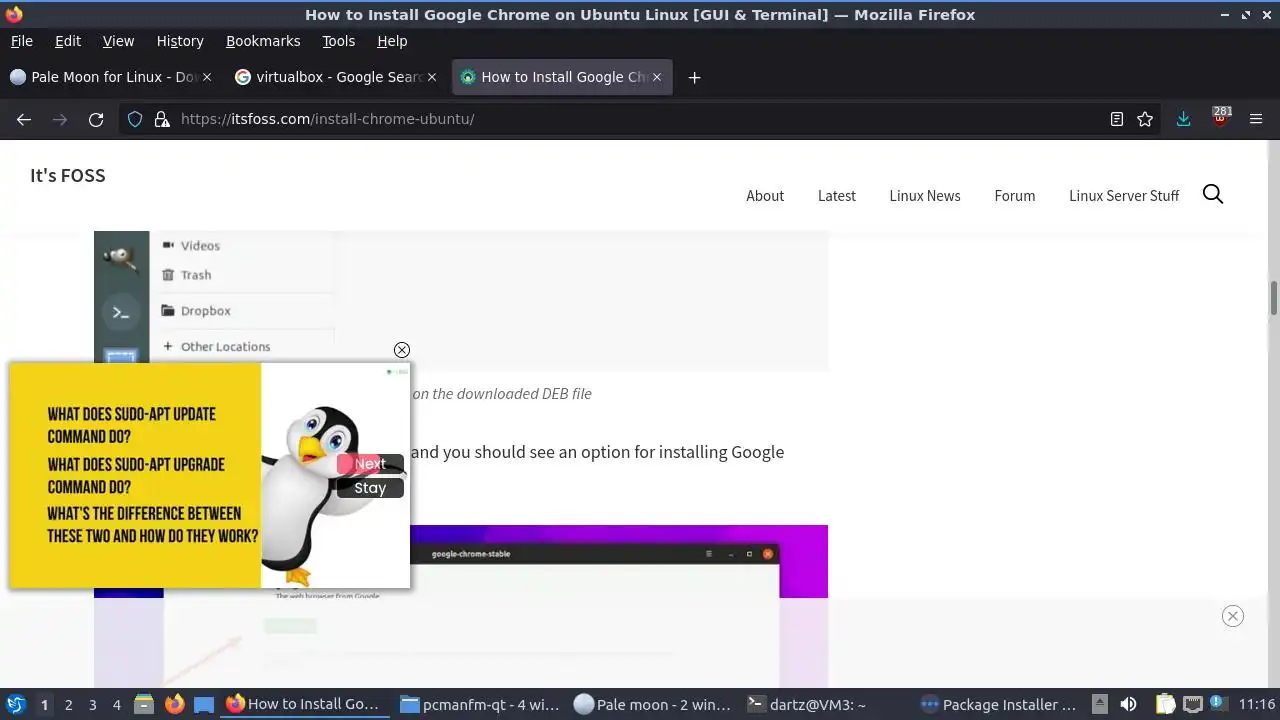Close the virtualbox Google Search tab

tap(432, 77)
